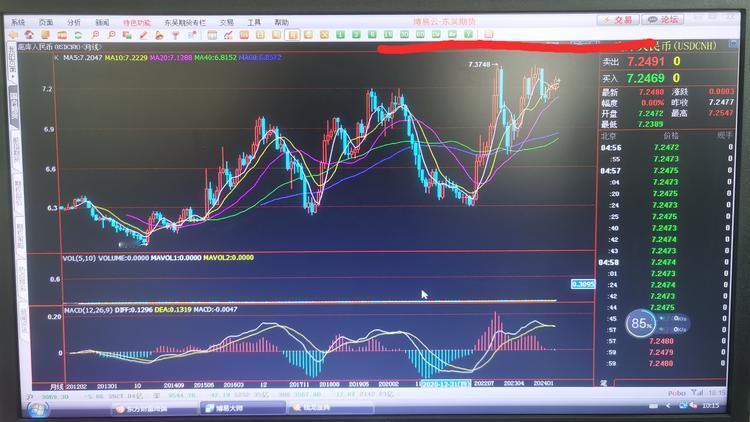Click the 卖出 price 7.2491
This screenshot has width=750, height=422.
(646, 62)
